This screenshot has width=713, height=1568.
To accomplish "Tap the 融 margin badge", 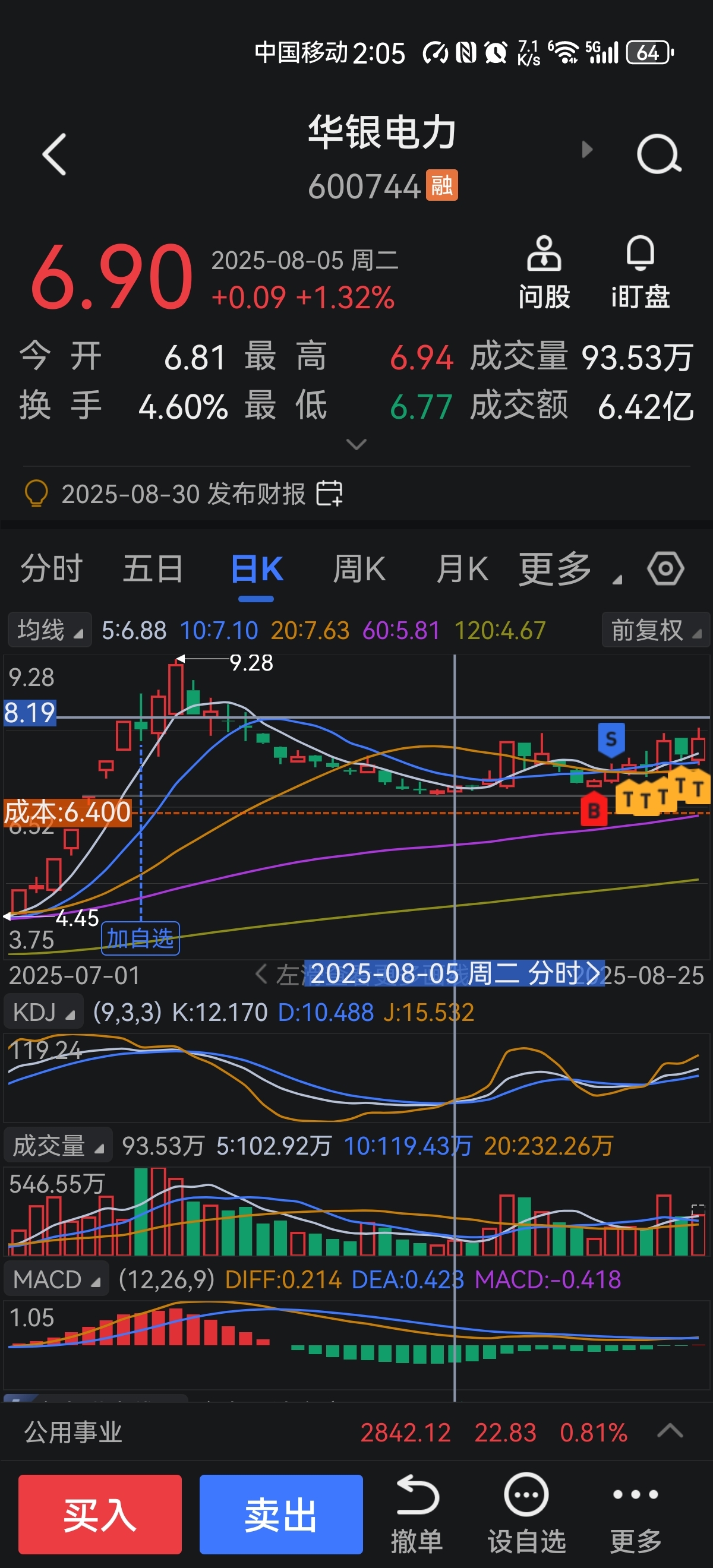I will click(441, 186).
